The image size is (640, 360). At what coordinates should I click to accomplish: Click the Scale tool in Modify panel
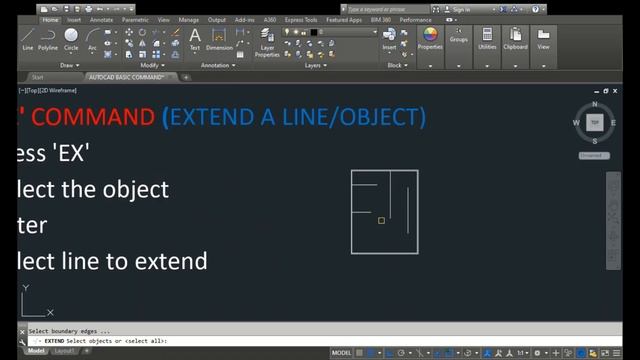pyautogui.click(x=142, y=54)
